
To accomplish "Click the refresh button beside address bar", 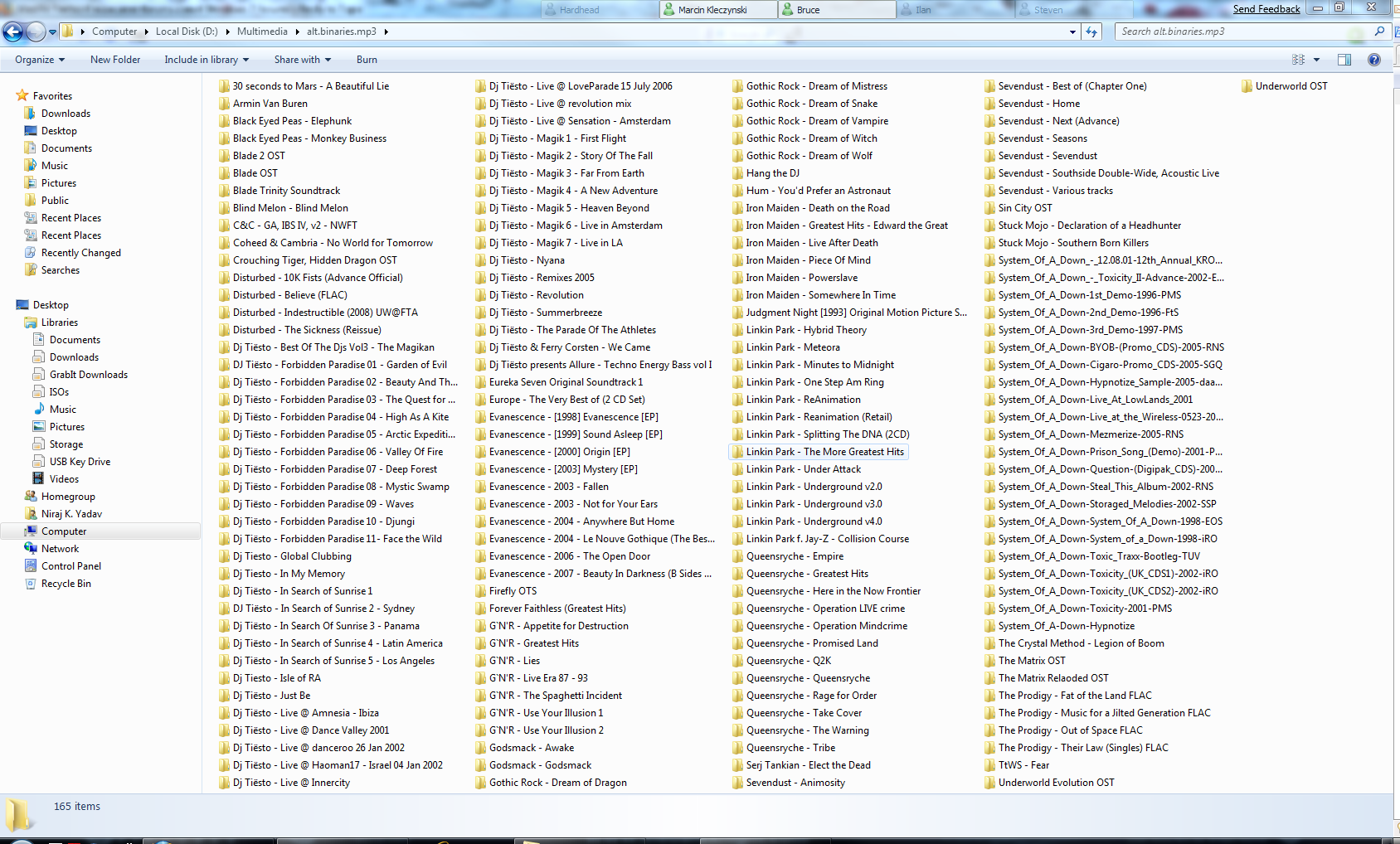I will [1091, 32].
